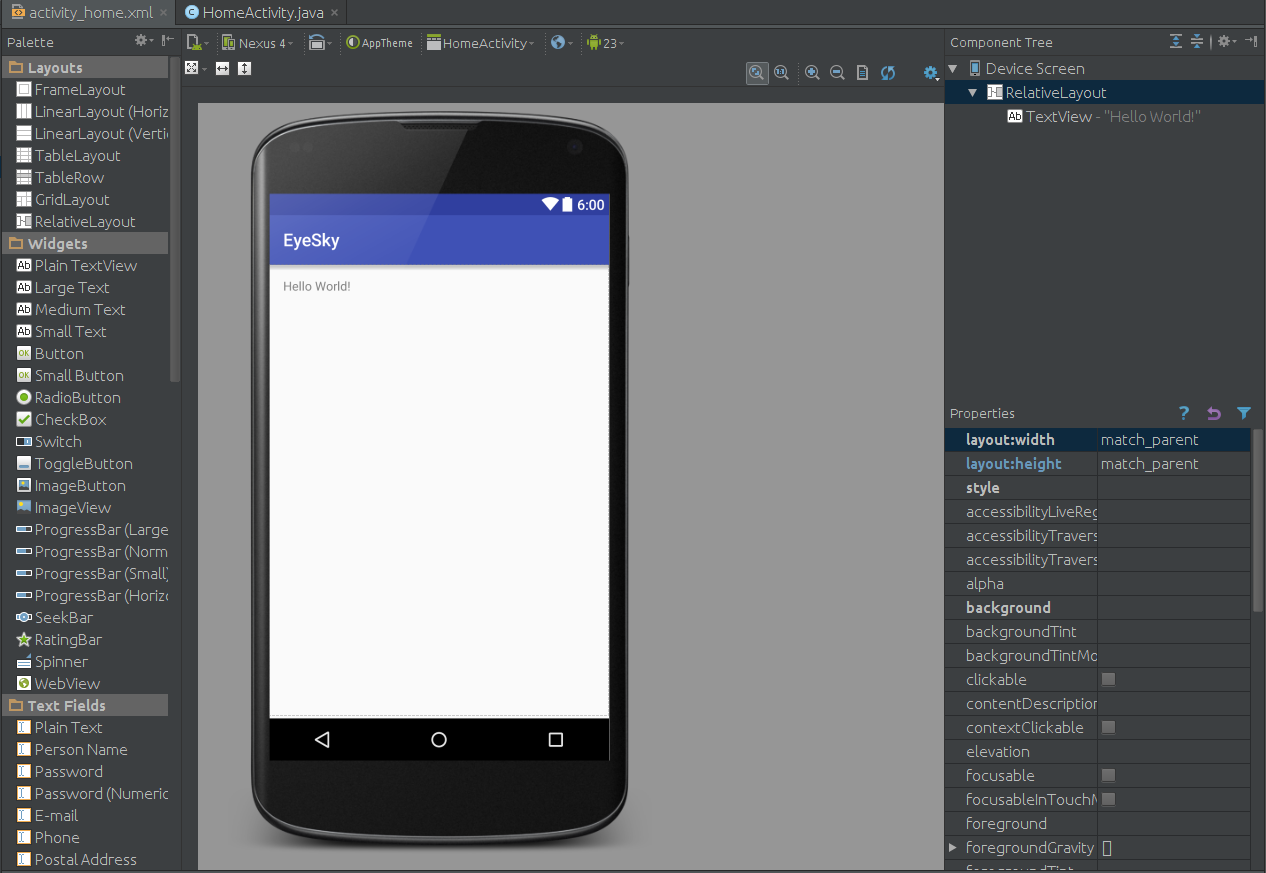Select the AppTheme theme chooser
Screen dimensions: 1266x873
tap(379, 43)
